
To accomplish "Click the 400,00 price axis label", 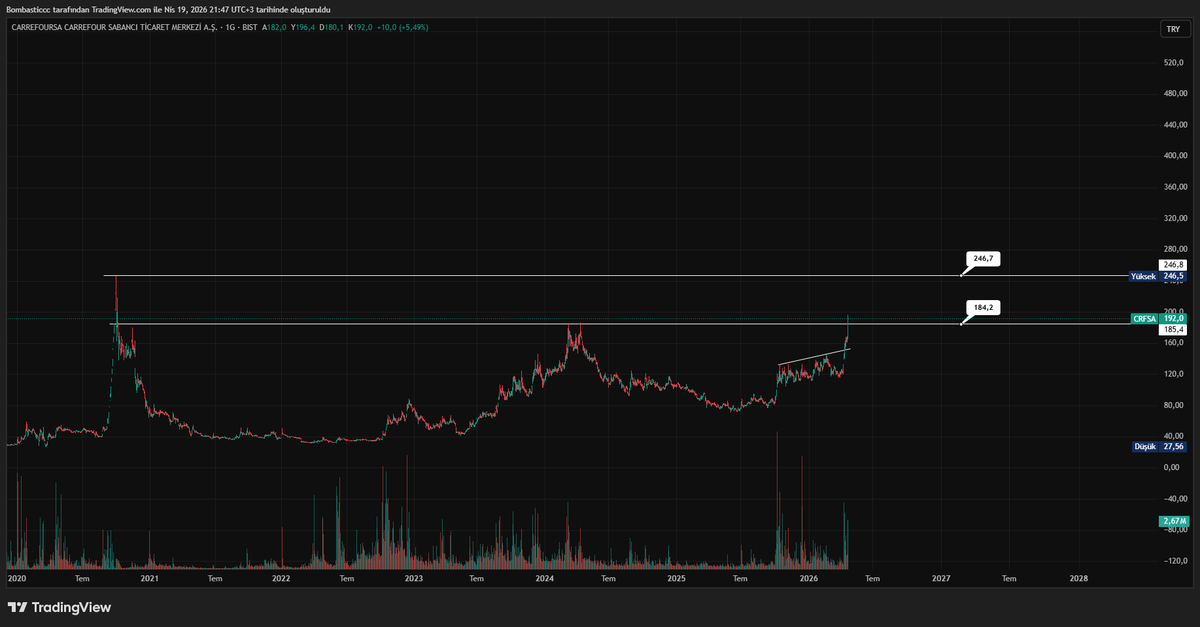I will (1174, 156).
